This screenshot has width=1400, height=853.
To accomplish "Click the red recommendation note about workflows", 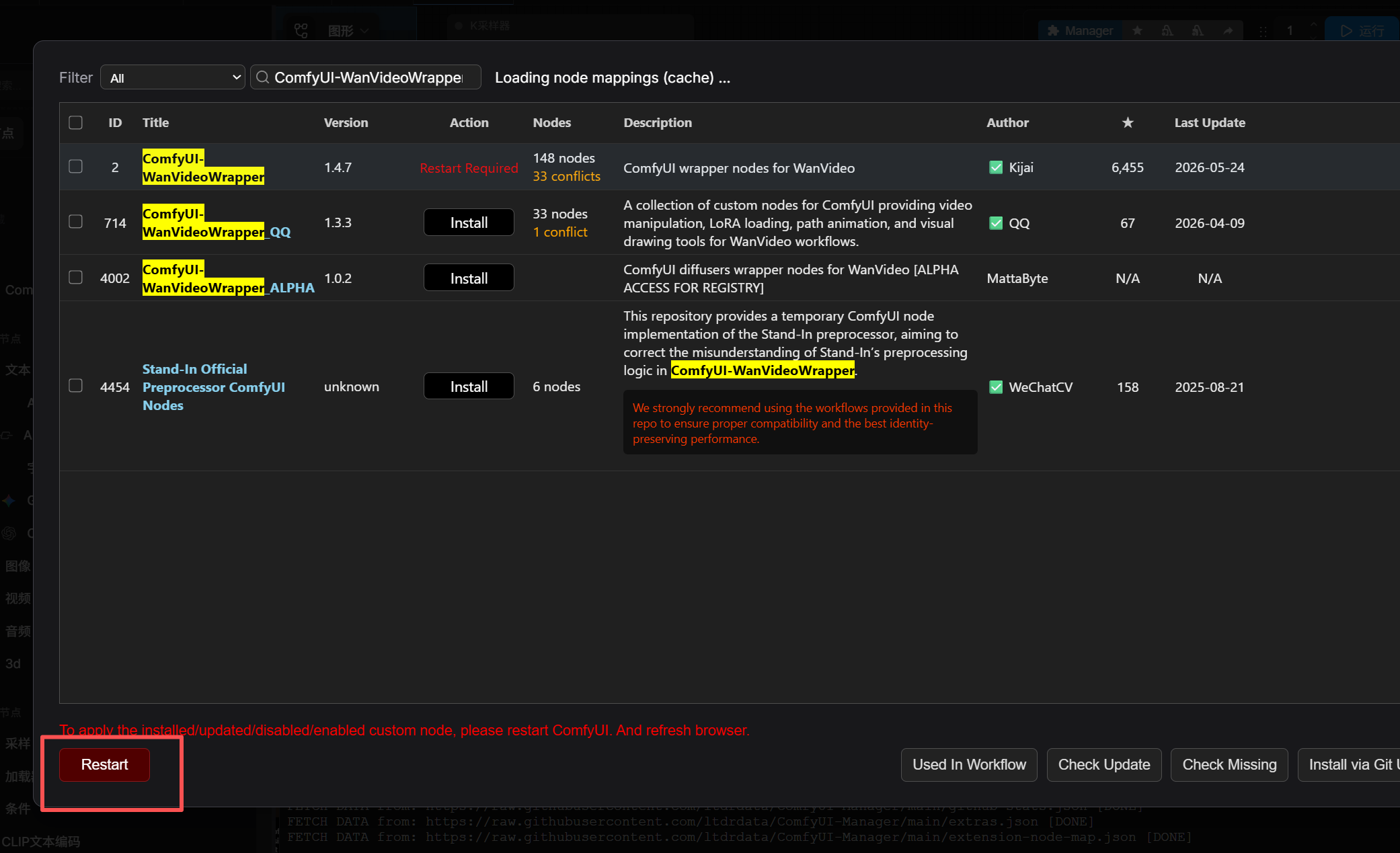I will [800, 423].
